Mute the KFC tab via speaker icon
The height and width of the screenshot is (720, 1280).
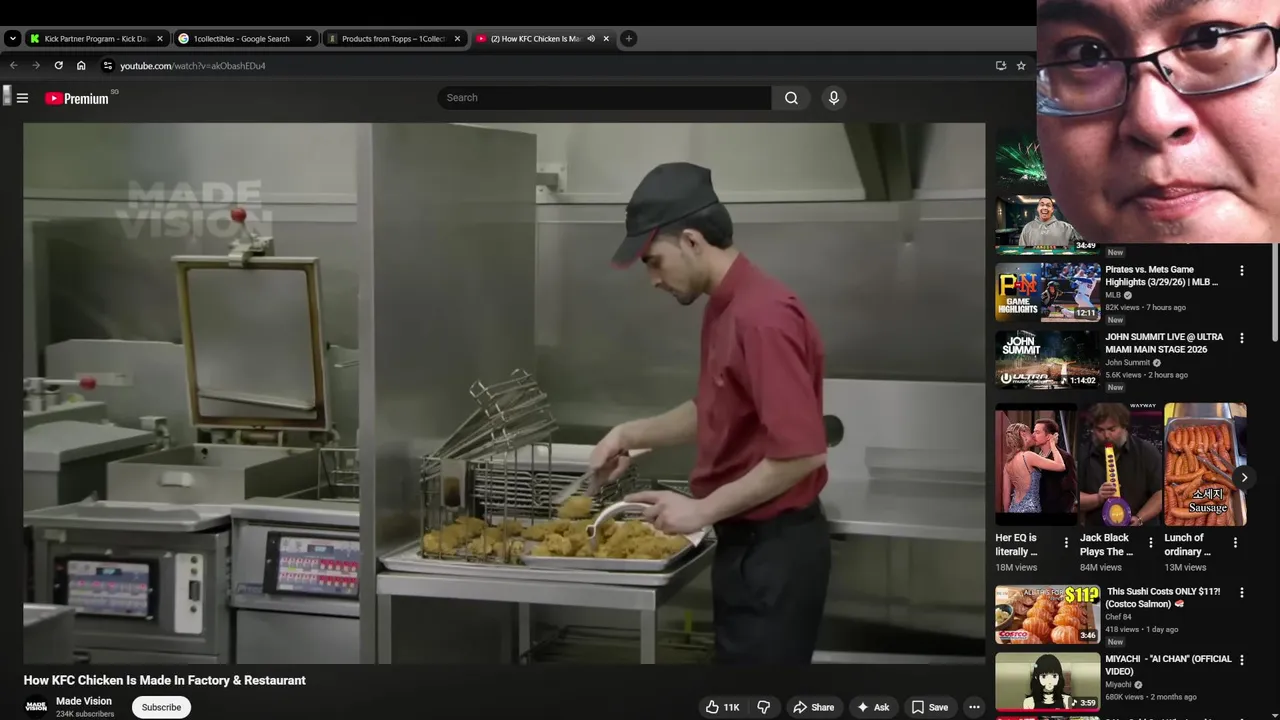pyautogui.click(x=591, y=39)
